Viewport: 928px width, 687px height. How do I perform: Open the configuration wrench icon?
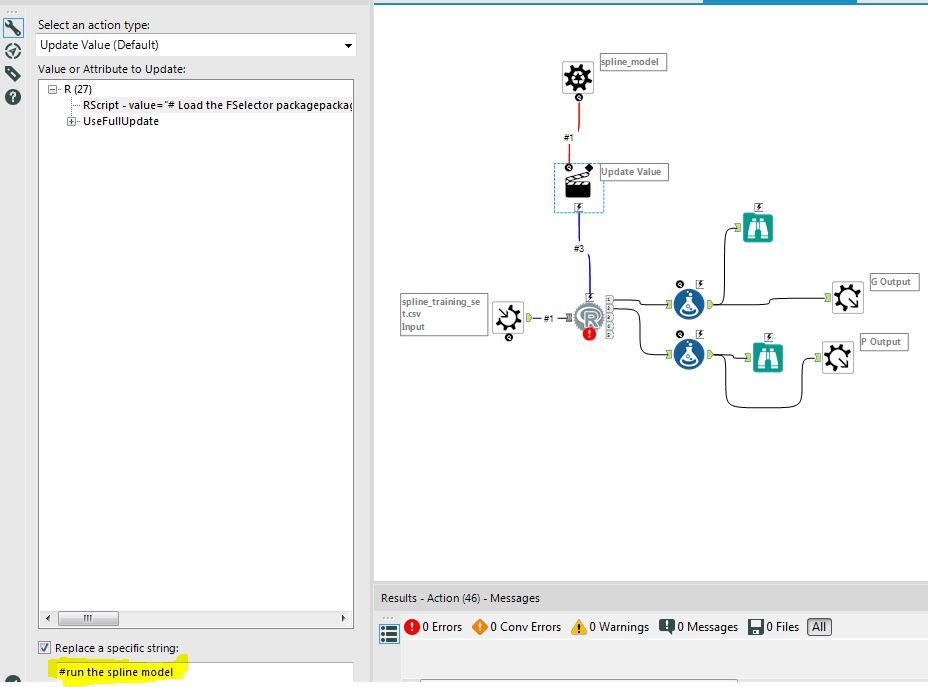[x=12, y=27]
